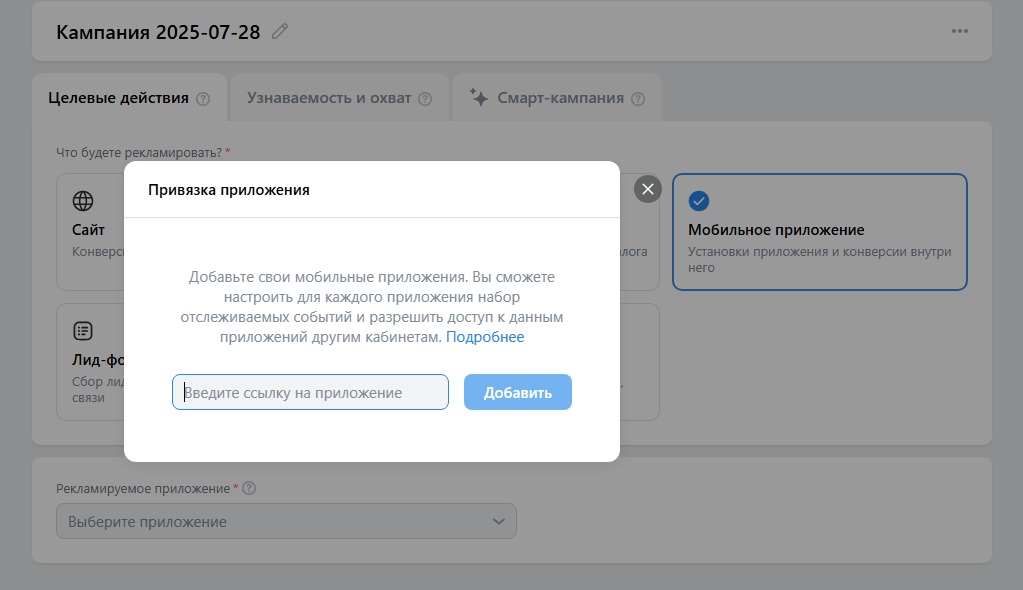Screen dimensions: 1023x590
Task: Click the Что будете рекламировать? label
Action: [139, 153]
